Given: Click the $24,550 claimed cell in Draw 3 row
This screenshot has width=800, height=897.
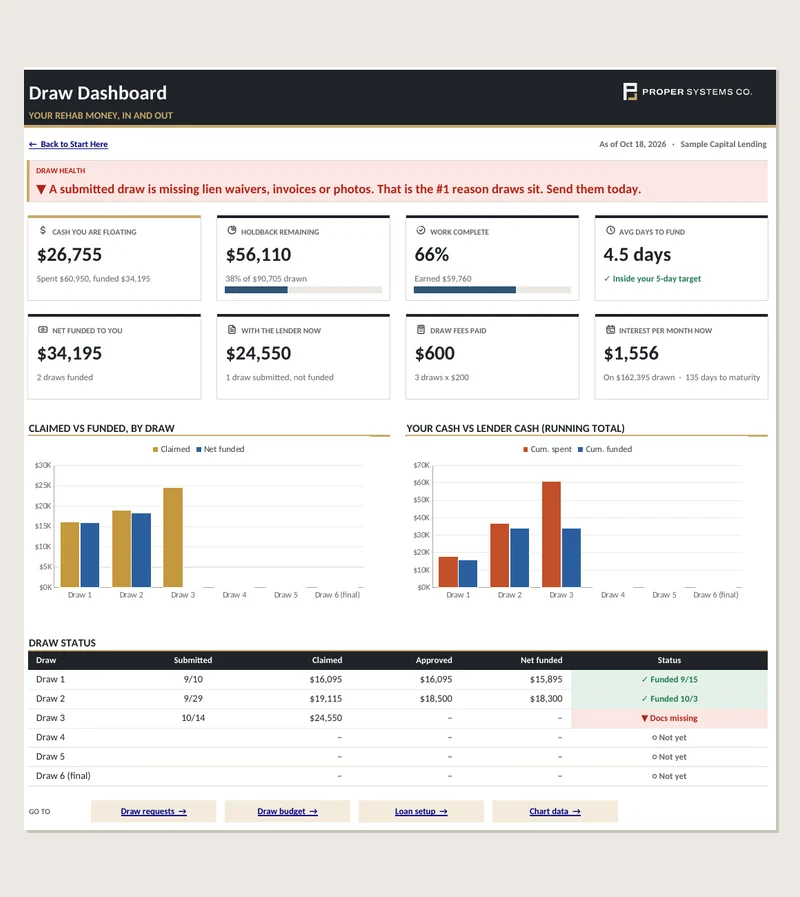Looking at the screenshot, I should point(326,718).
